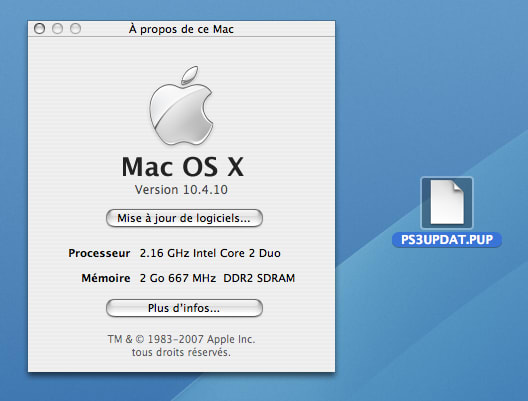Click the Mémoire label
Image resolution: width=528 pixels, height=401 pixels.
click(105, 278)
